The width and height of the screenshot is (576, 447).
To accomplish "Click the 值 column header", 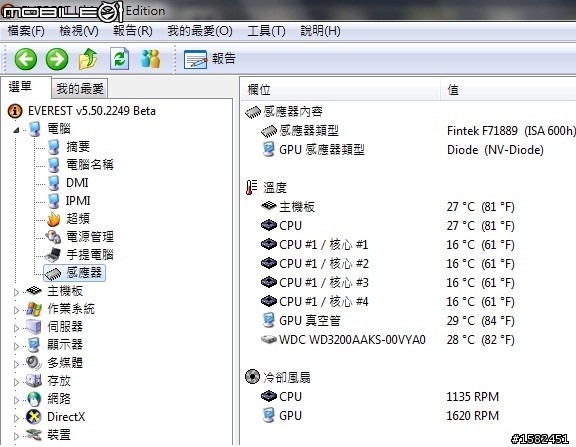I will point(508,89).
